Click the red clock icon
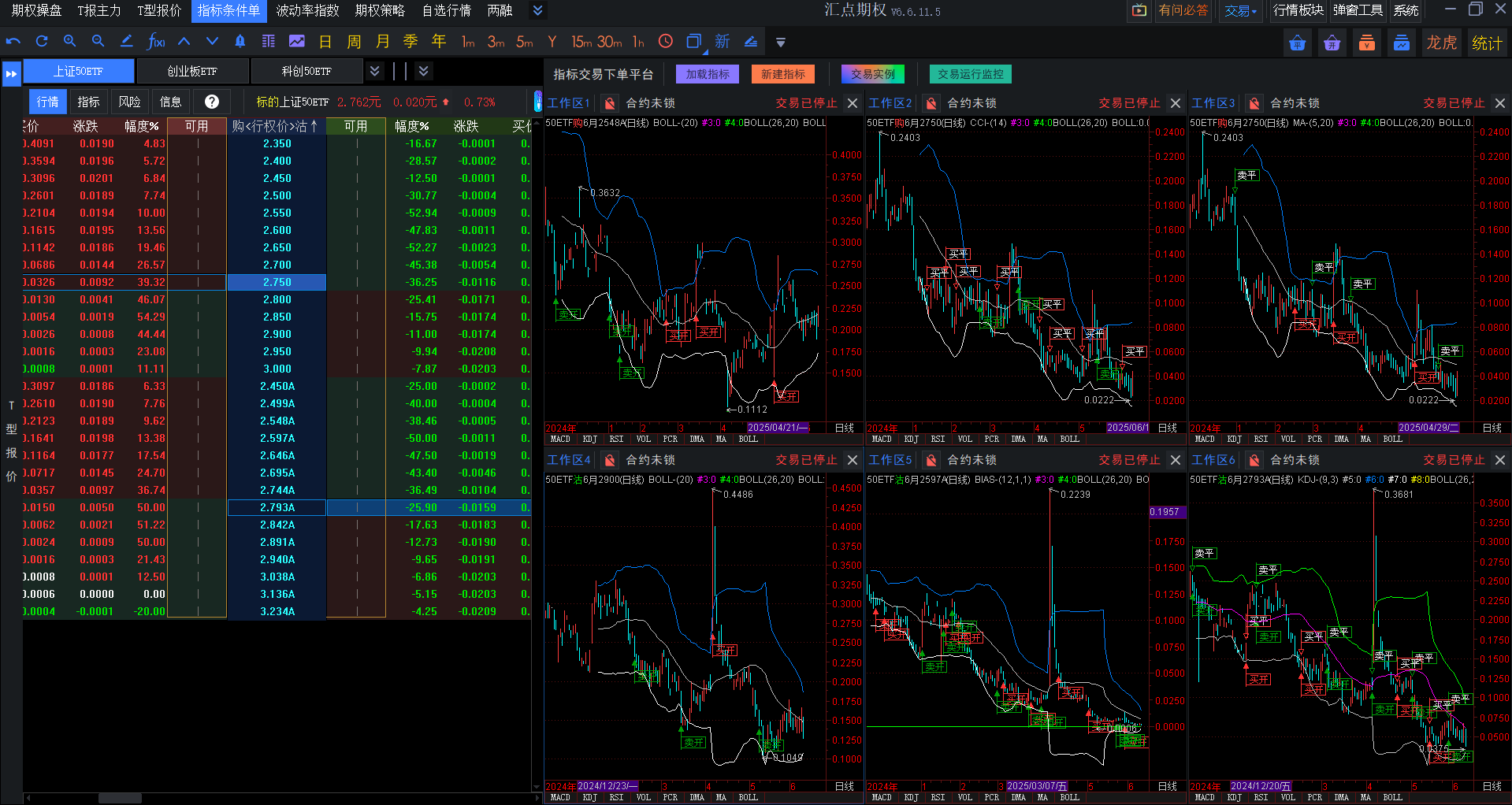This screenshot has width=1512, height=805. (x=666, y=42)
